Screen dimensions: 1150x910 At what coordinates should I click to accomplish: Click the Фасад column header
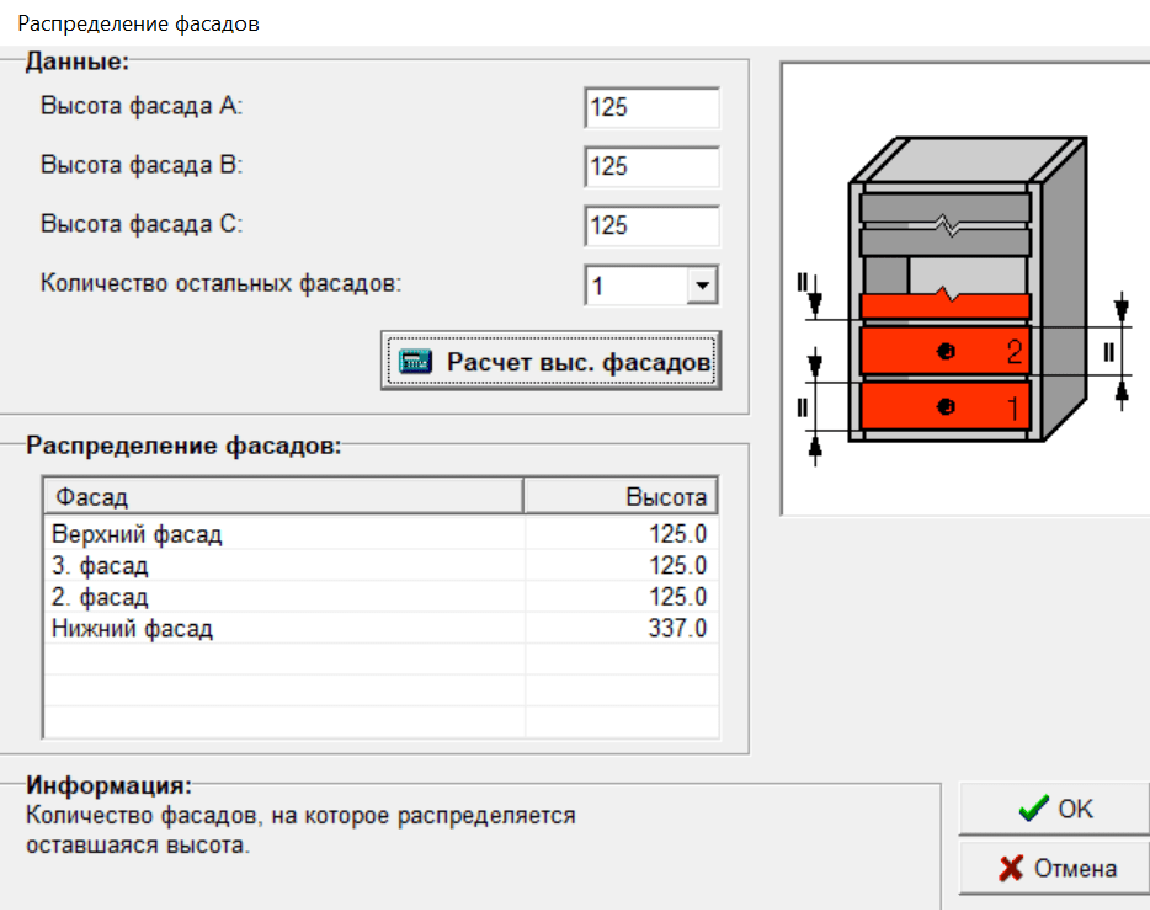pyautogui.click(x=283, y=497)
